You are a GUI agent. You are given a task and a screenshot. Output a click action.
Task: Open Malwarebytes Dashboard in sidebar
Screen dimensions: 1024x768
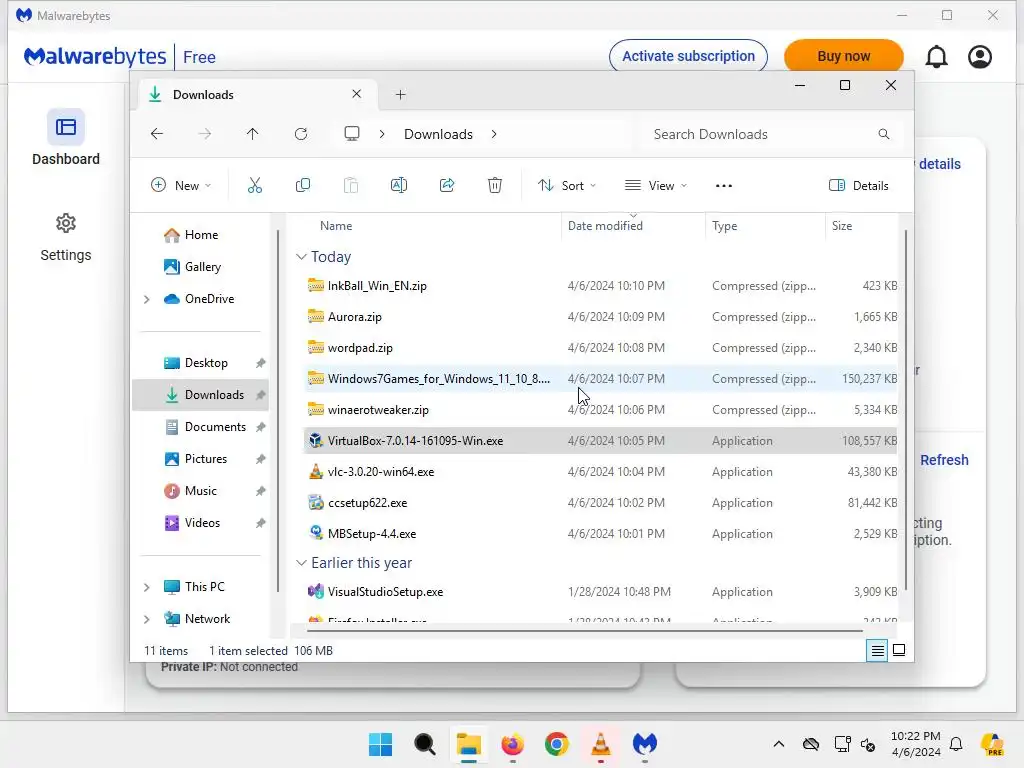[66, 138]
